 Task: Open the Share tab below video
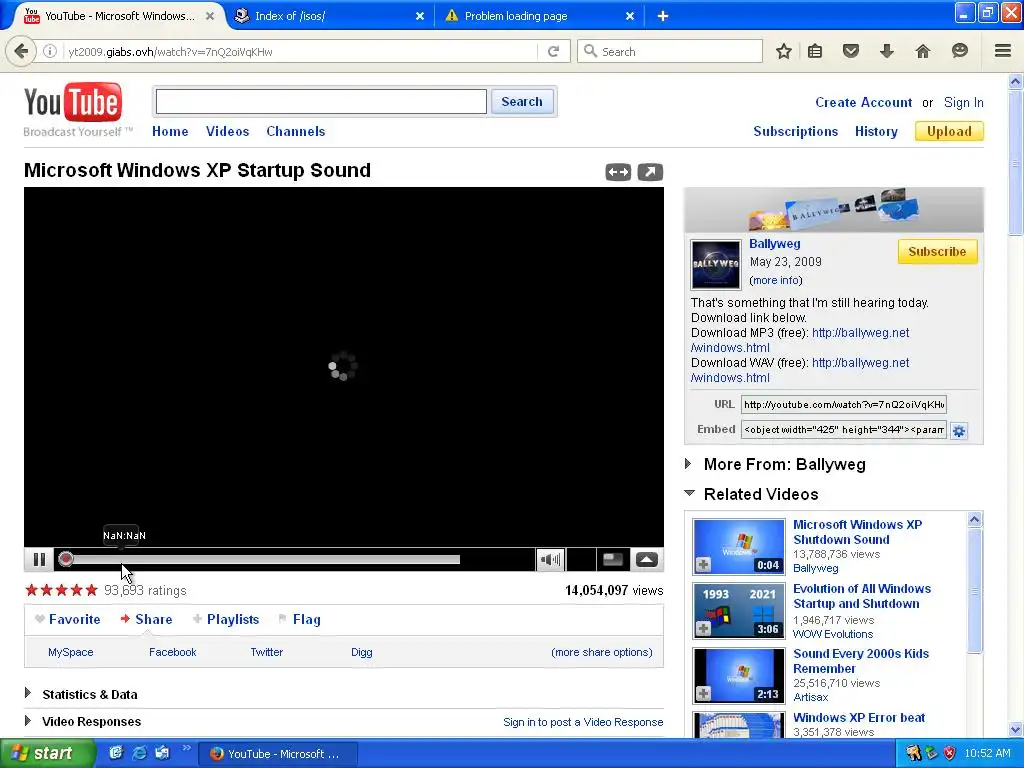tap(146, 619)
